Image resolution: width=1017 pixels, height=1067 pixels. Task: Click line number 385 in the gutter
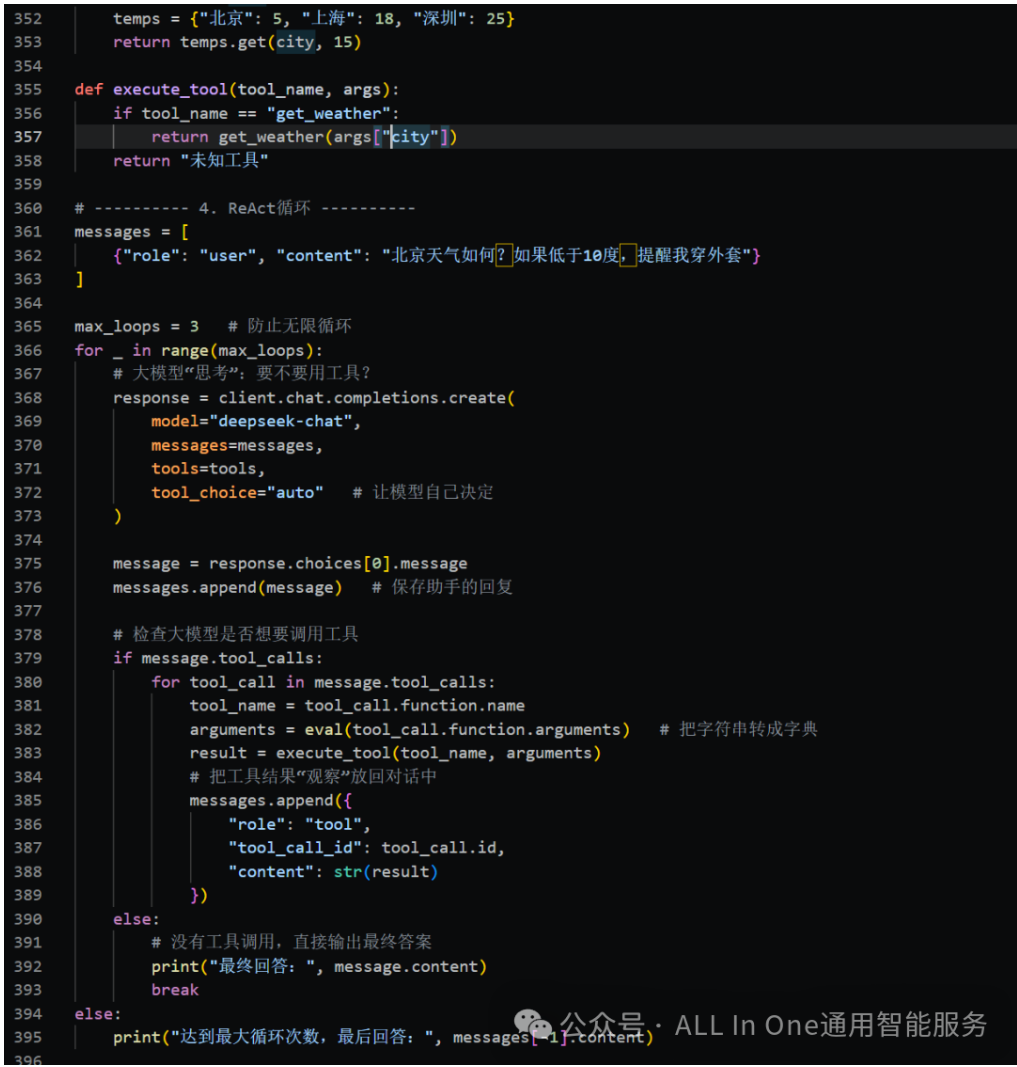28,800
